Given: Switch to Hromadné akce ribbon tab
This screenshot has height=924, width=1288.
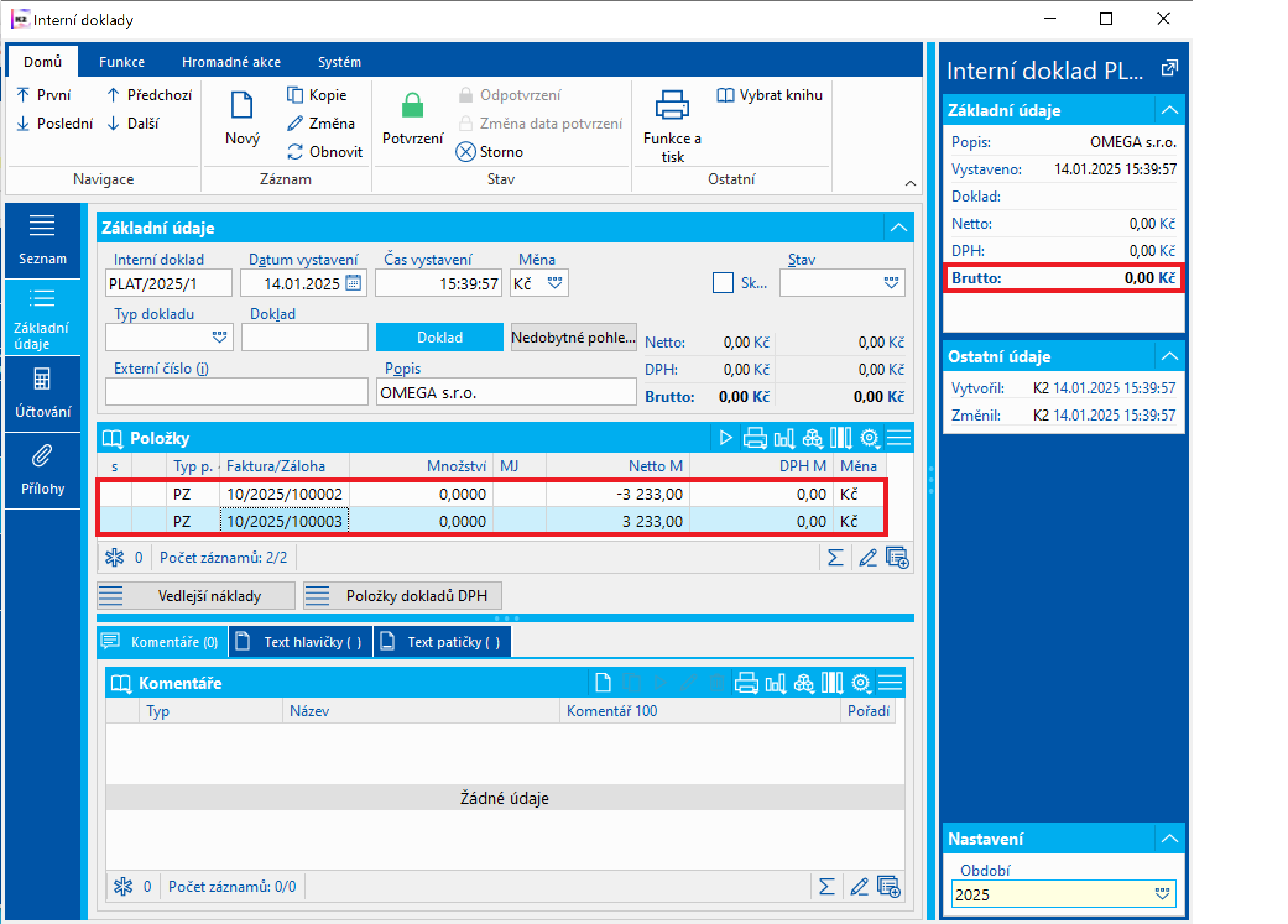Looking at the screenshot, I should click(231, 61).
